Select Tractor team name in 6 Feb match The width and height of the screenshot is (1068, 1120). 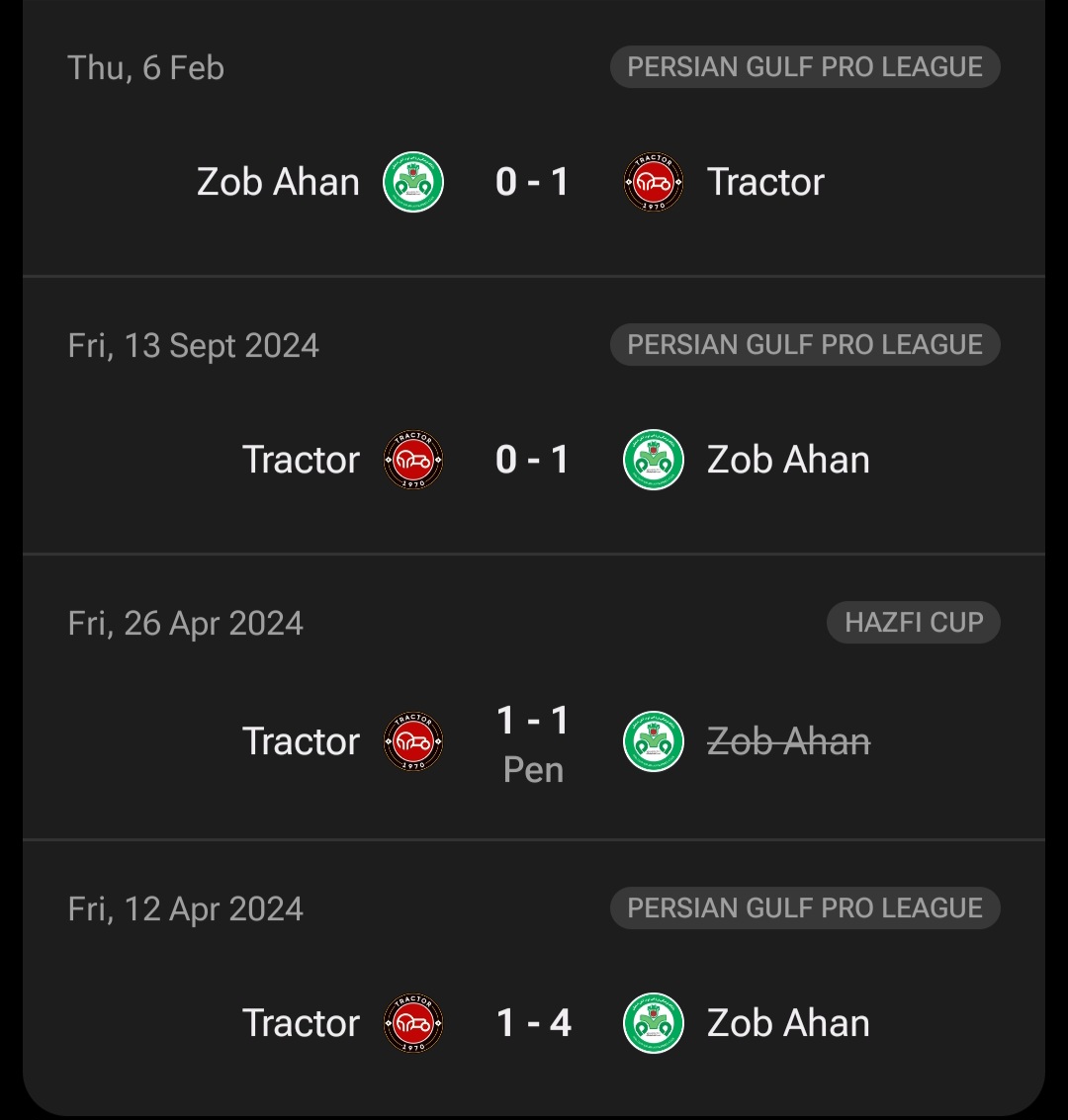click(x=765, y=182)
